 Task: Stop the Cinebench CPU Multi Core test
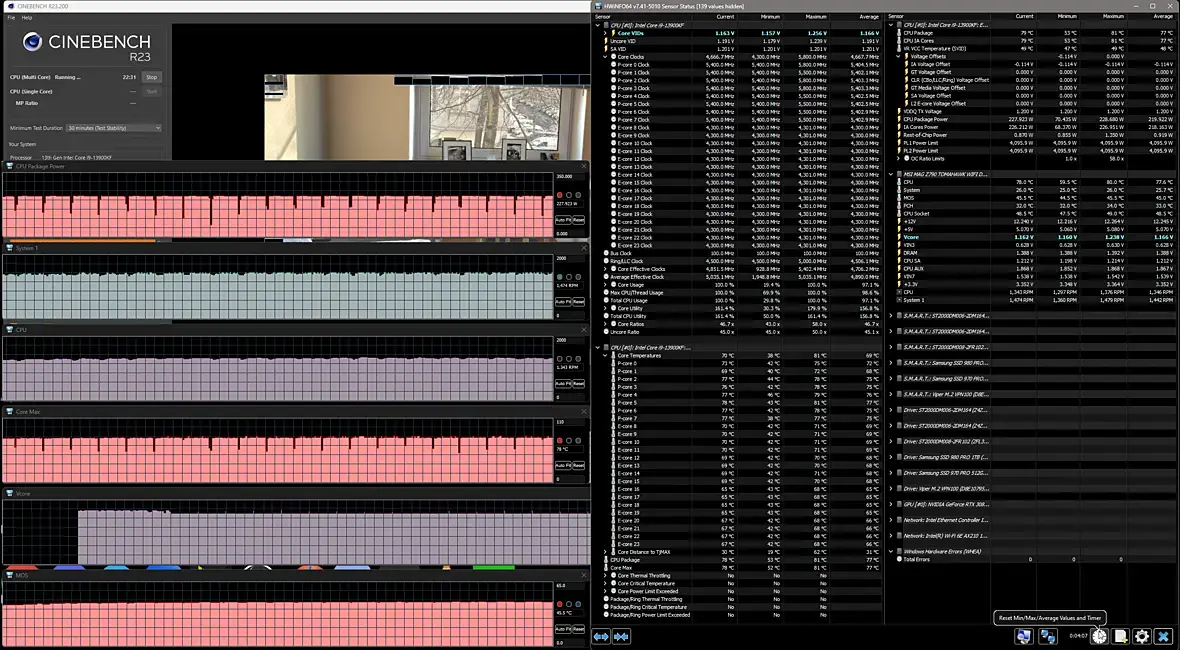click(151, 77)
